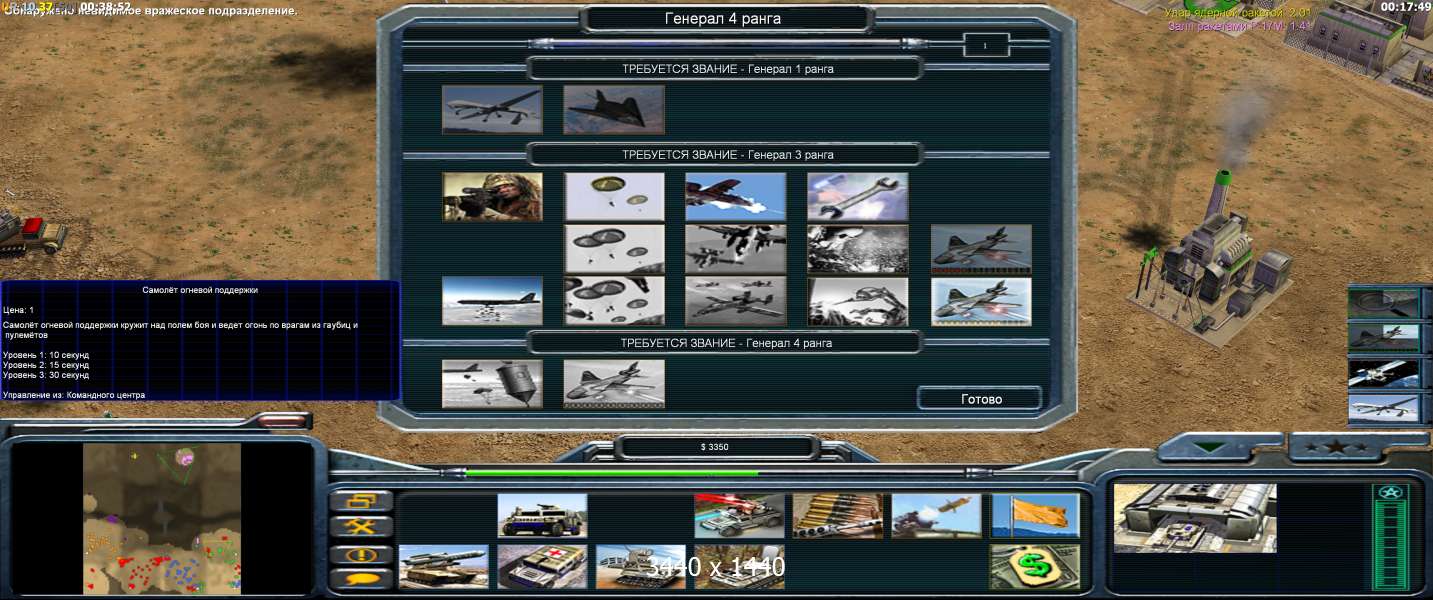Build the Humvee from the command bar
The image size is (1433, 600).
543,516
